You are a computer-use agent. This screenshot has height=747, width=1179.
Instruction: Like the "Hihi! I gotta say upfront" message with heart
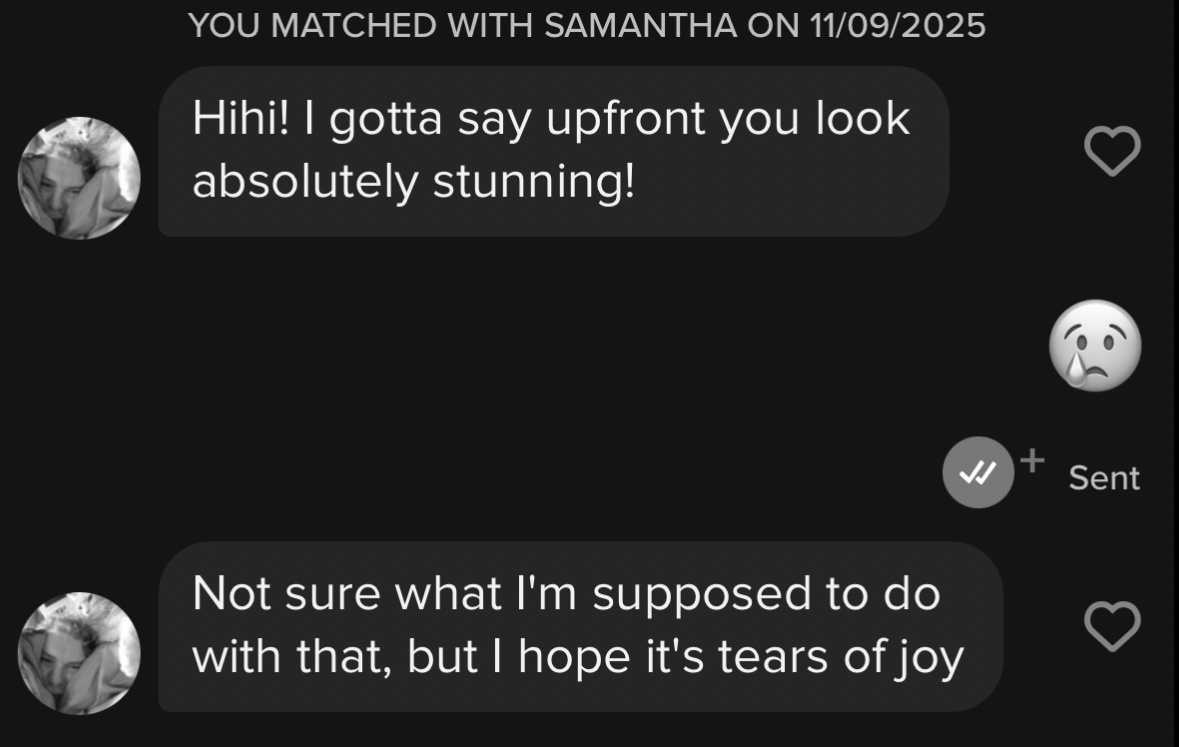click(1112, 150)
